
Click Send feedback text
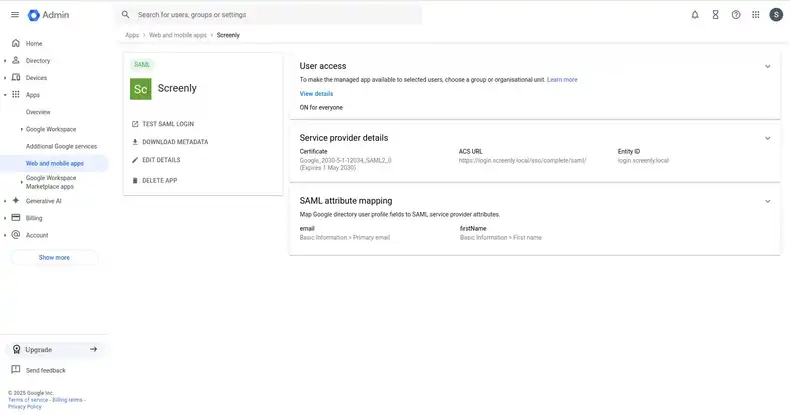click(46, 370)
